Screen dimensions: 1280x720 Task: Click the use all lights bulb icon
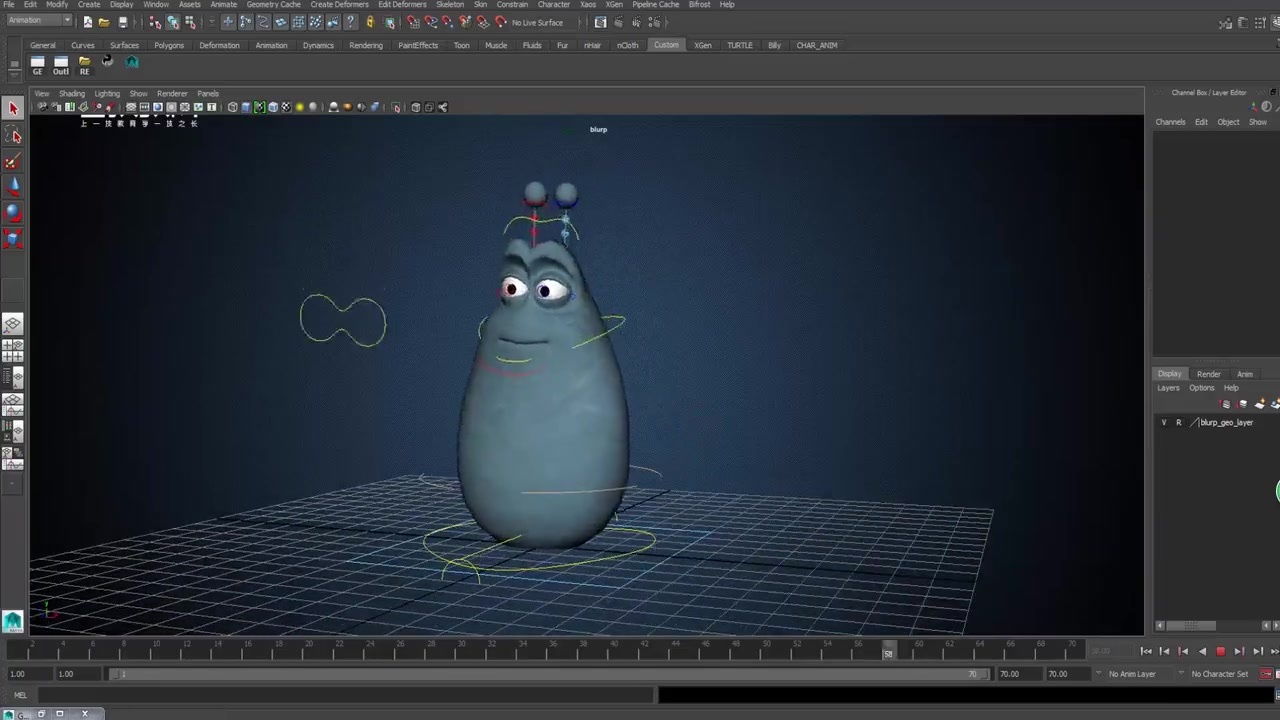pos(300,107)
